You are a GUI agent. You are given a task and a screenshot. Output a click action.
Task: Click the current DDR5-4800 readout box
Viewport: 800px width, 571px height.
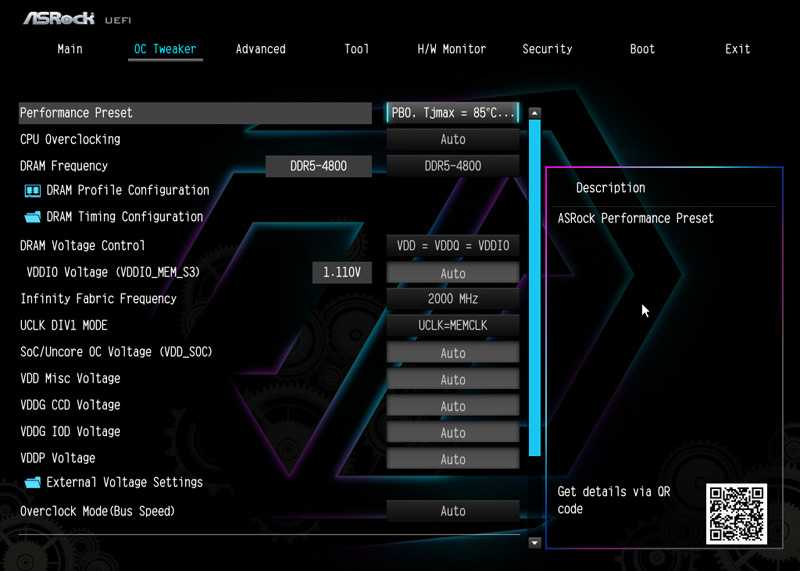pyautogui.click(x=318, y=166)
